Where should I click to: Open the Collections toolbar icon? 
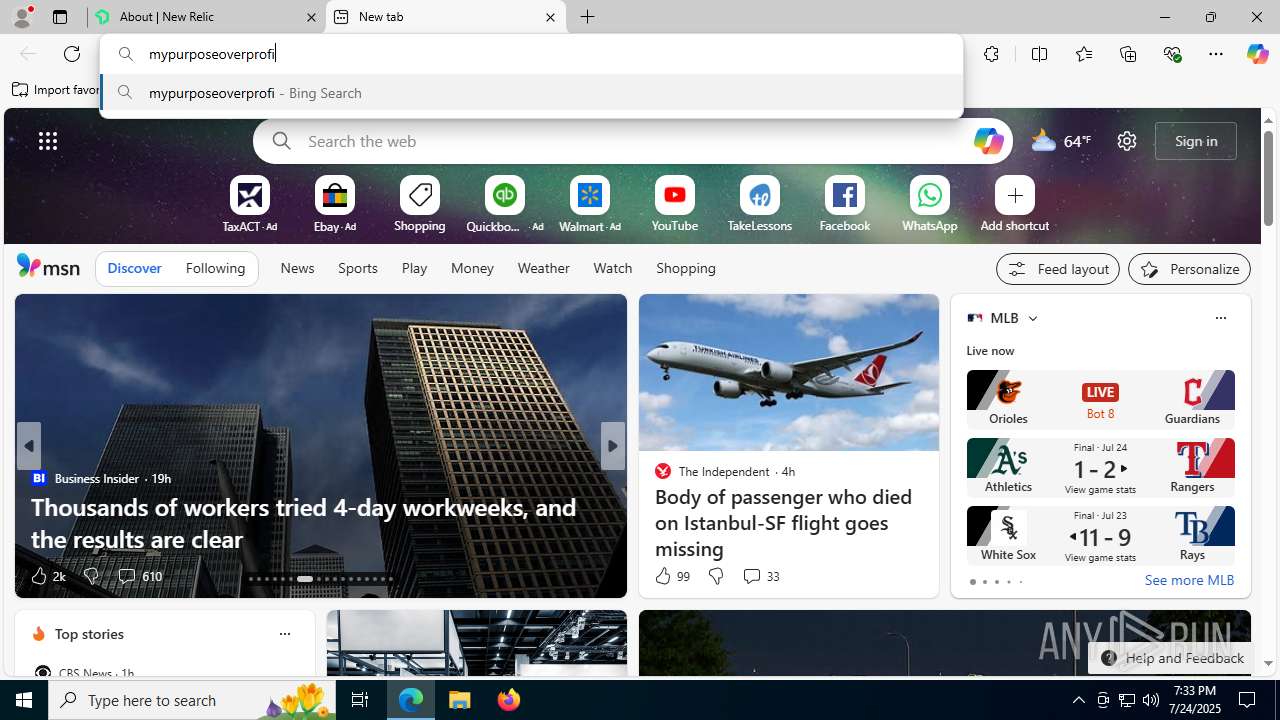1128,54
